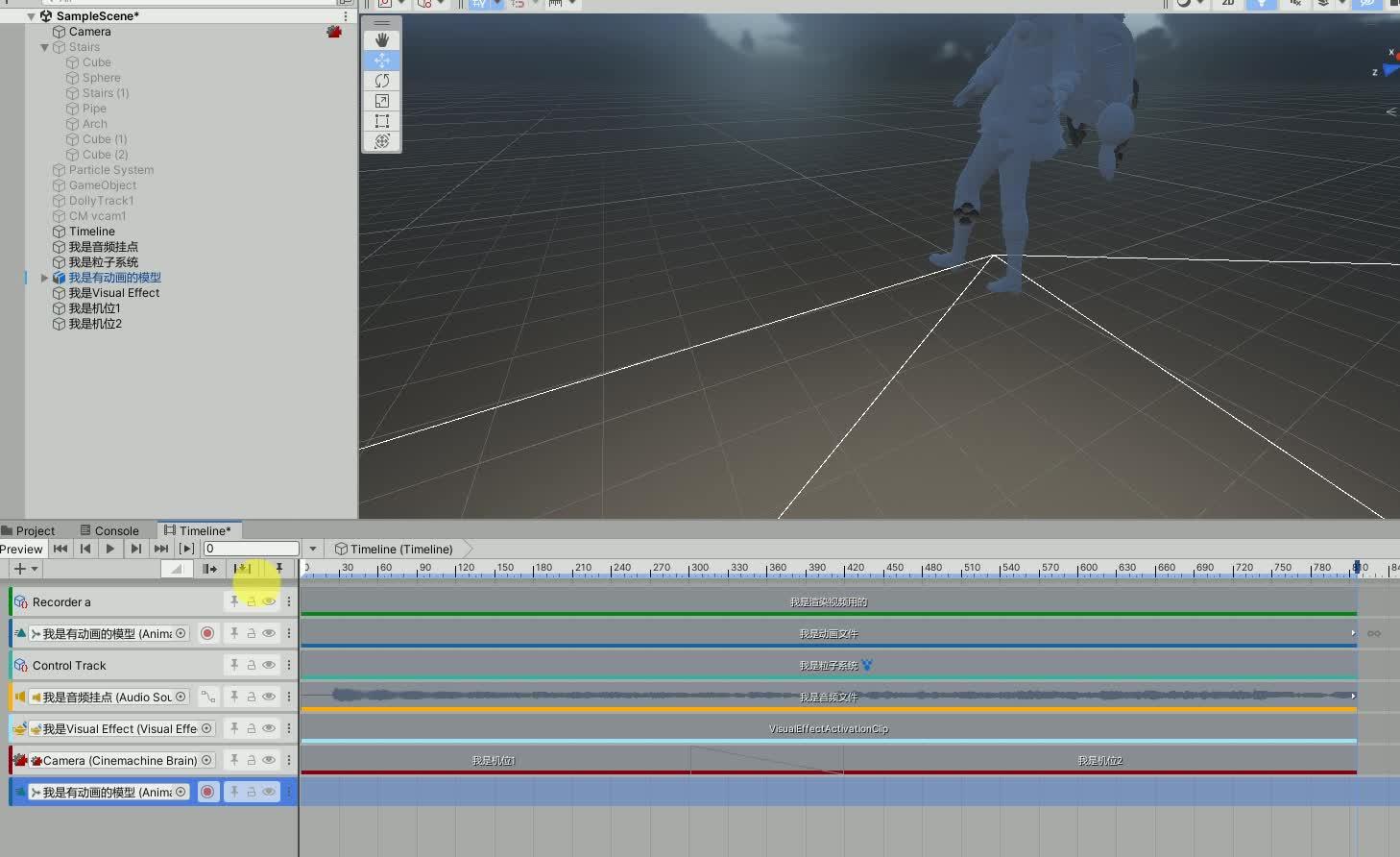1400x857 pixels.
Task: Click inside the frame number input field
Action: (250, 548)
